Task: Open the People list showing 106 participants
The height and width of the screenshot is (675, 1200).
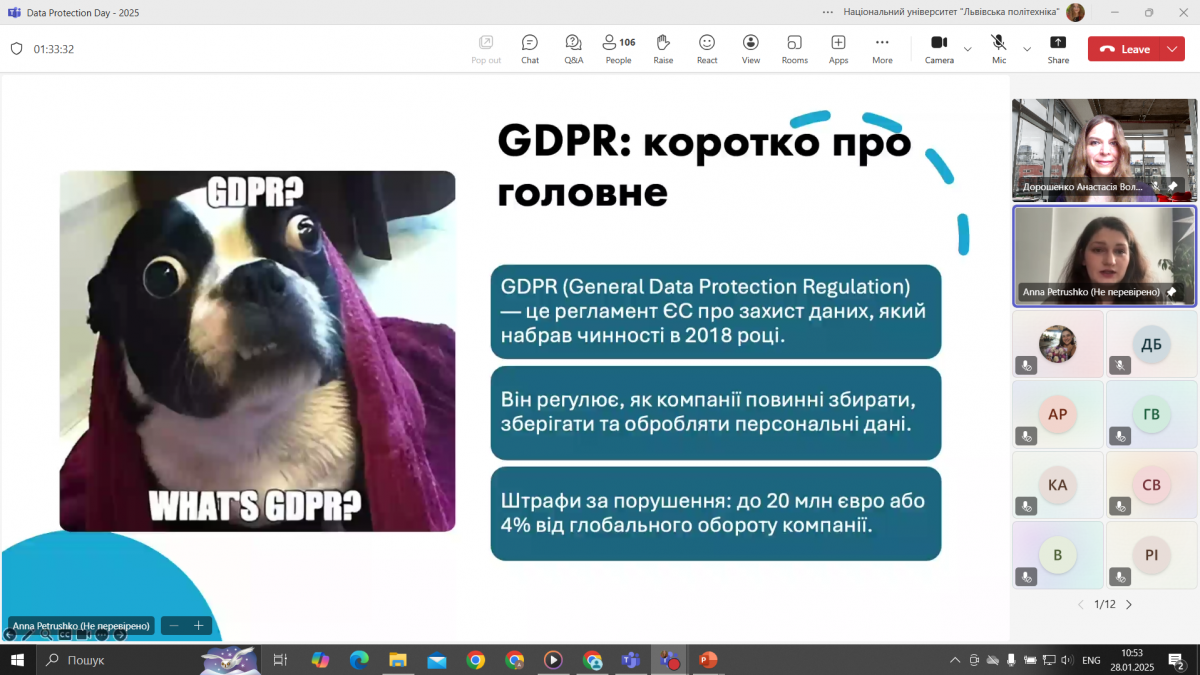Action: pyautogui.click(x=617, y=47)
